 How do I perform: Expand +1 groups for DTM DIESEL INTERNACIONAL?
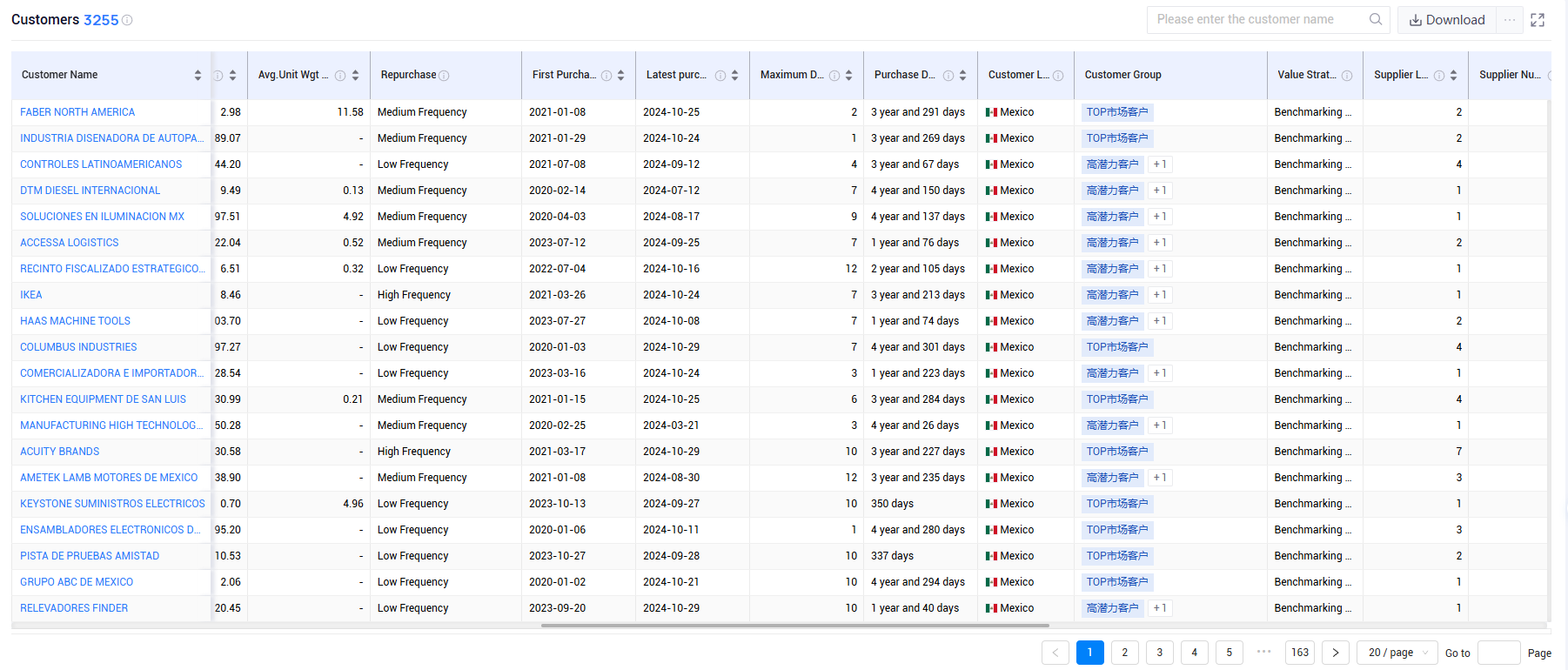pos(1160,191)
